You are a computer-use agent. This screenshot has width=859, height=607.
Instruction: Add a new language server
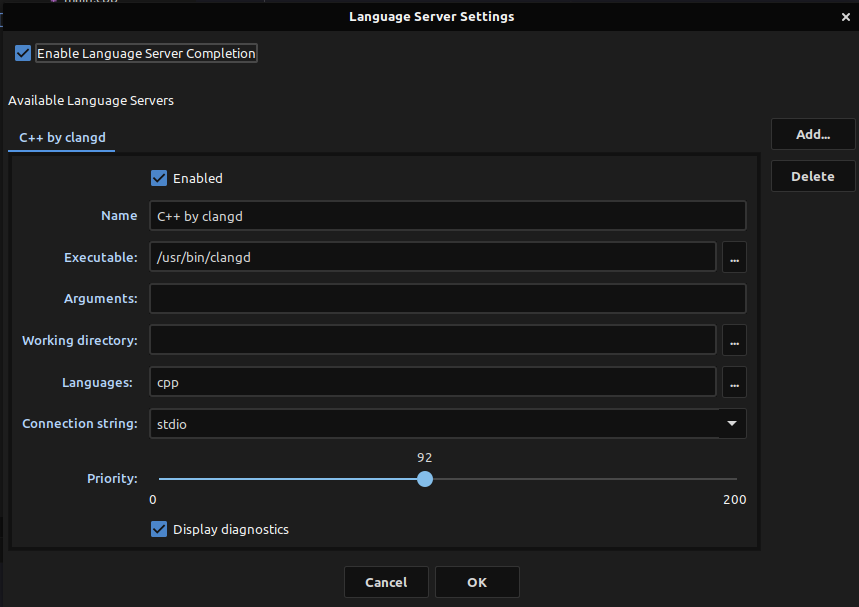[x=812, y=133]
